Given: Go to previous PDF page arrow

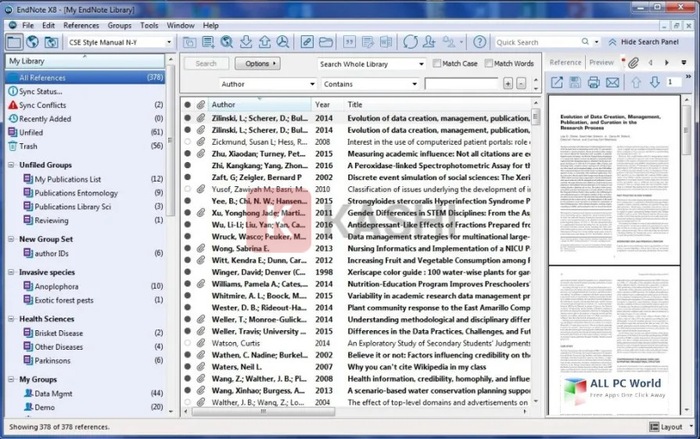Looking at the screenshot, I should point(636,82).
